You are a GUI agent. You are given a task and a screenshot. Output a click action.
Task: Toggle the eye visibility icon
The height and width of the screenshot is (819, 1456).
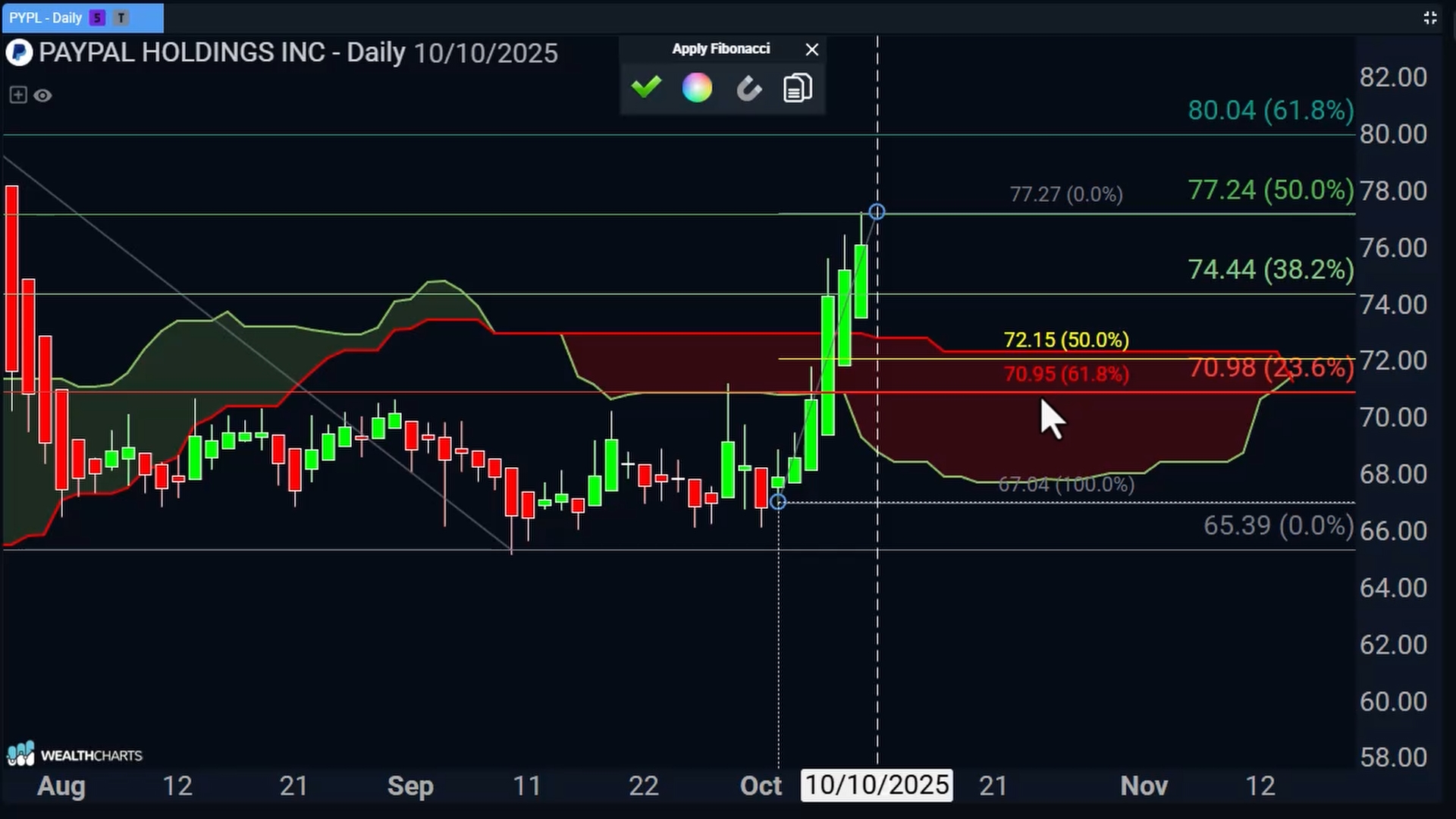click(x=43, y=96)
